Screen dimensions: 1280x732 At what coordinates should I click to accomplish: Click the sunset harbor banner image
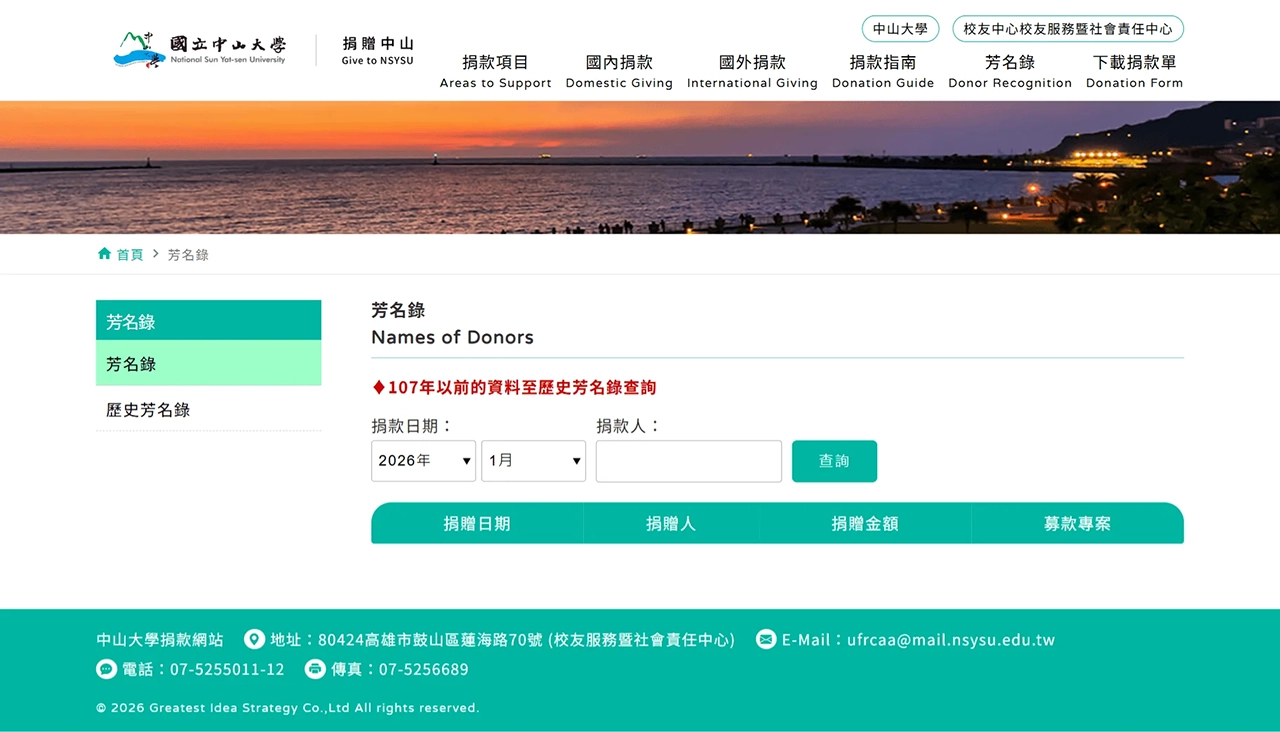(x=640, y=167)
